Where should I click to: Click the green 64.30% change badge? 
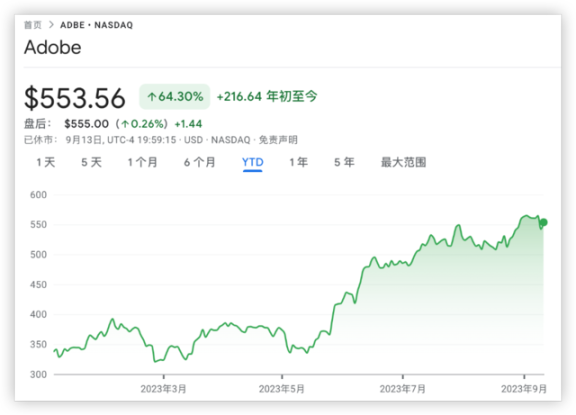coord(174,97)
